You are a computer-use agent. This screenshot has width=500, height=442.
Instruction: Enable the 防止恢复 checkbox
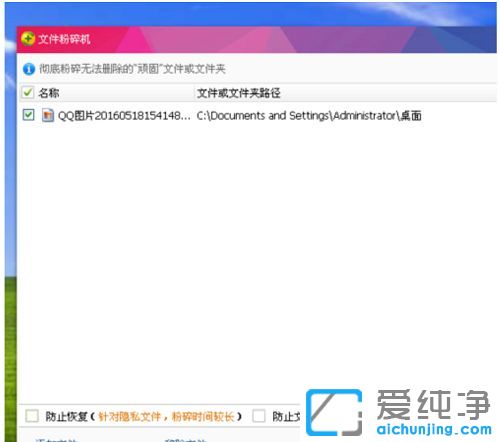(x=32, y=416)
